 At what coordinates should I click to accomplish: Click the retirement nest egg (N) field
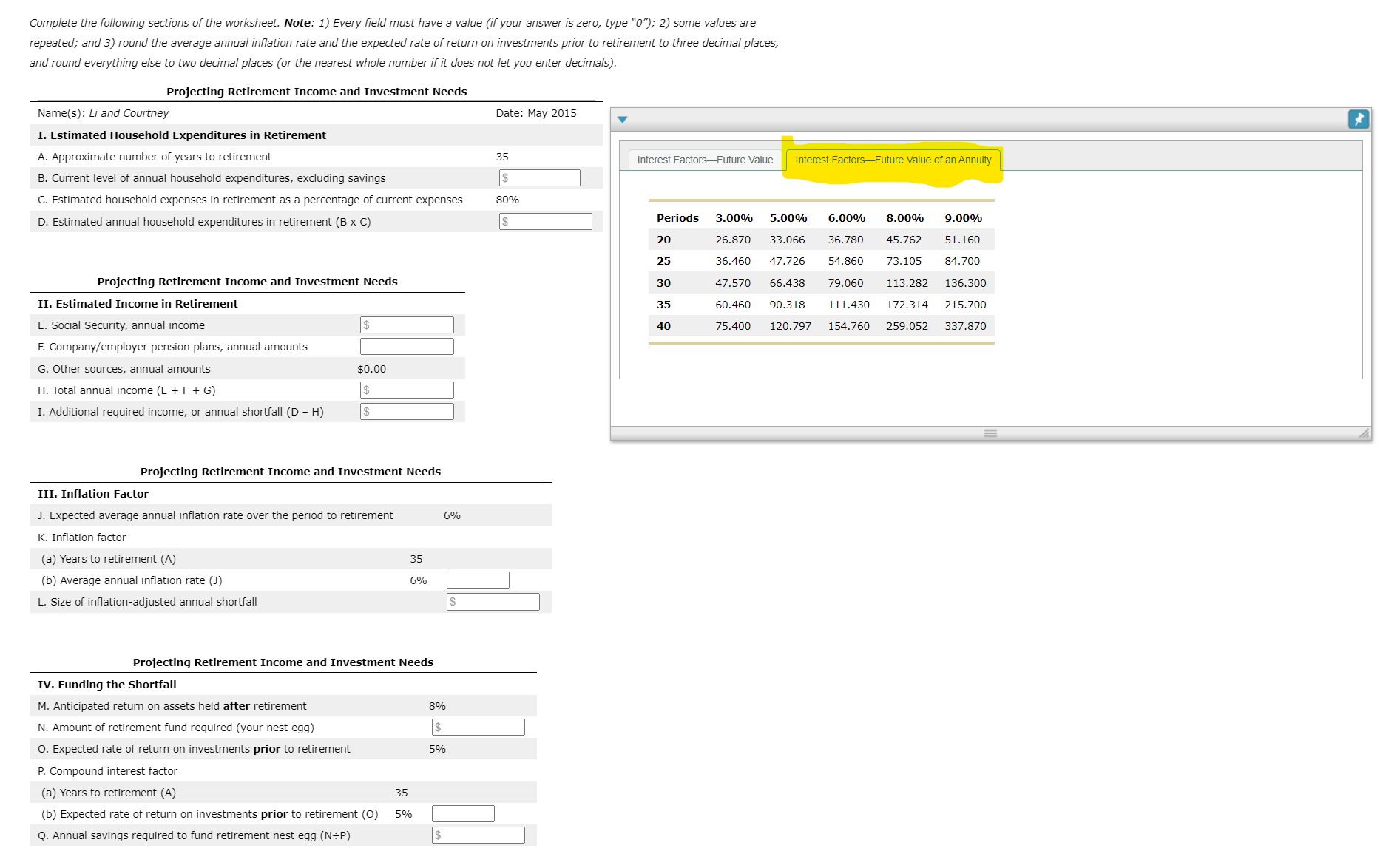click(478, 727)
